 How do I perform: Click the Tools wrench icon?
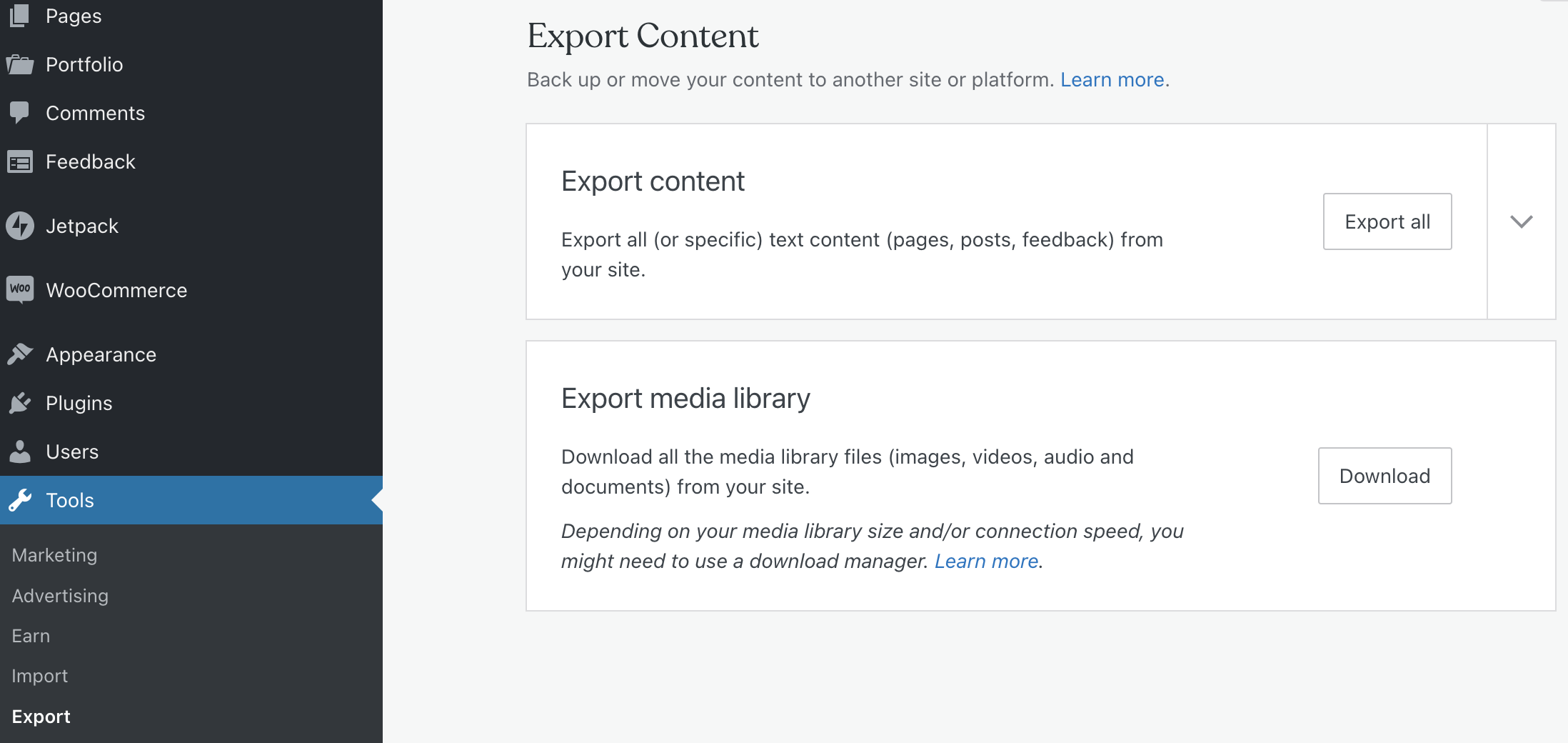click(x=20, y=500)
